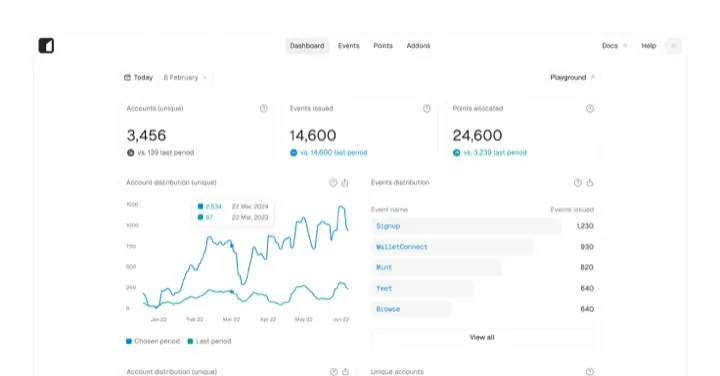The image size is (720, 376).
Task: Click help icon on Account distribution chart
Action: (333, 183)
